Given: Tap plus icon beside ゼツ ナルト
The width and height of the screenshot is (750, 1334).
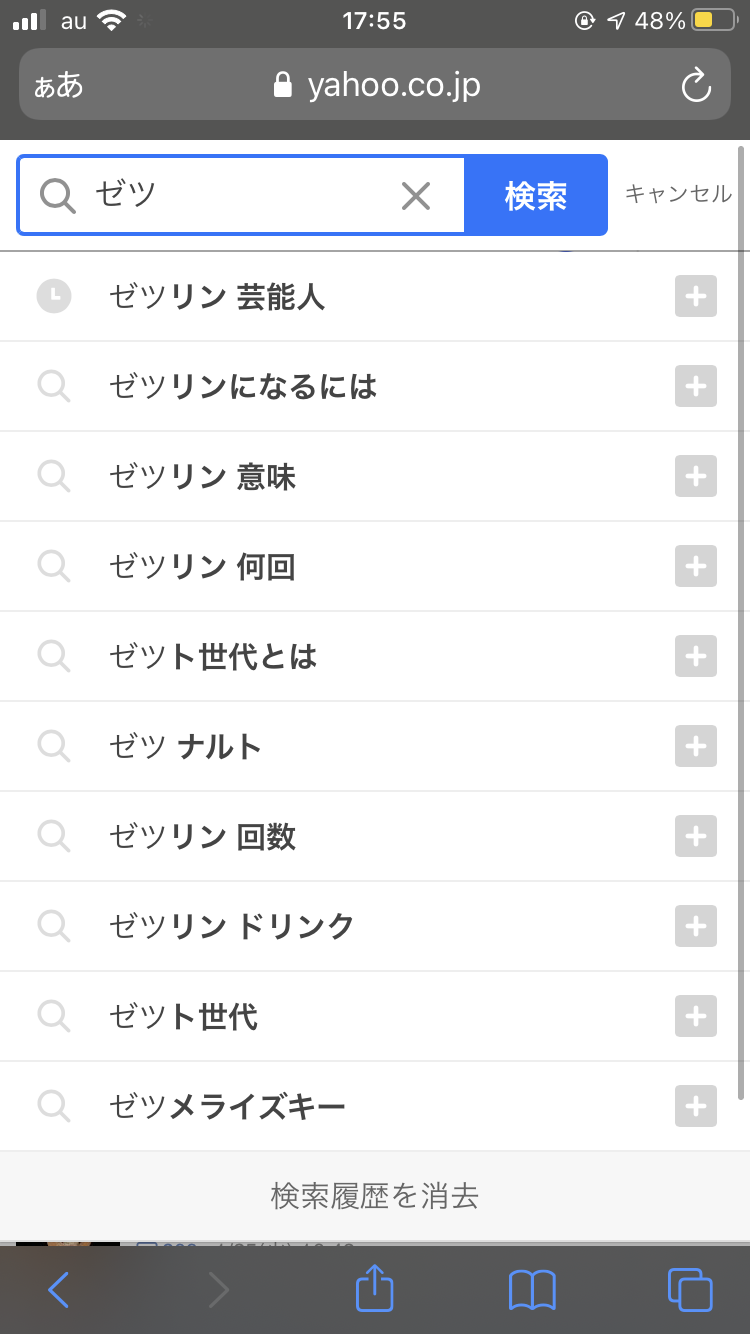Looking at the screenshot, I should [696, 746].
